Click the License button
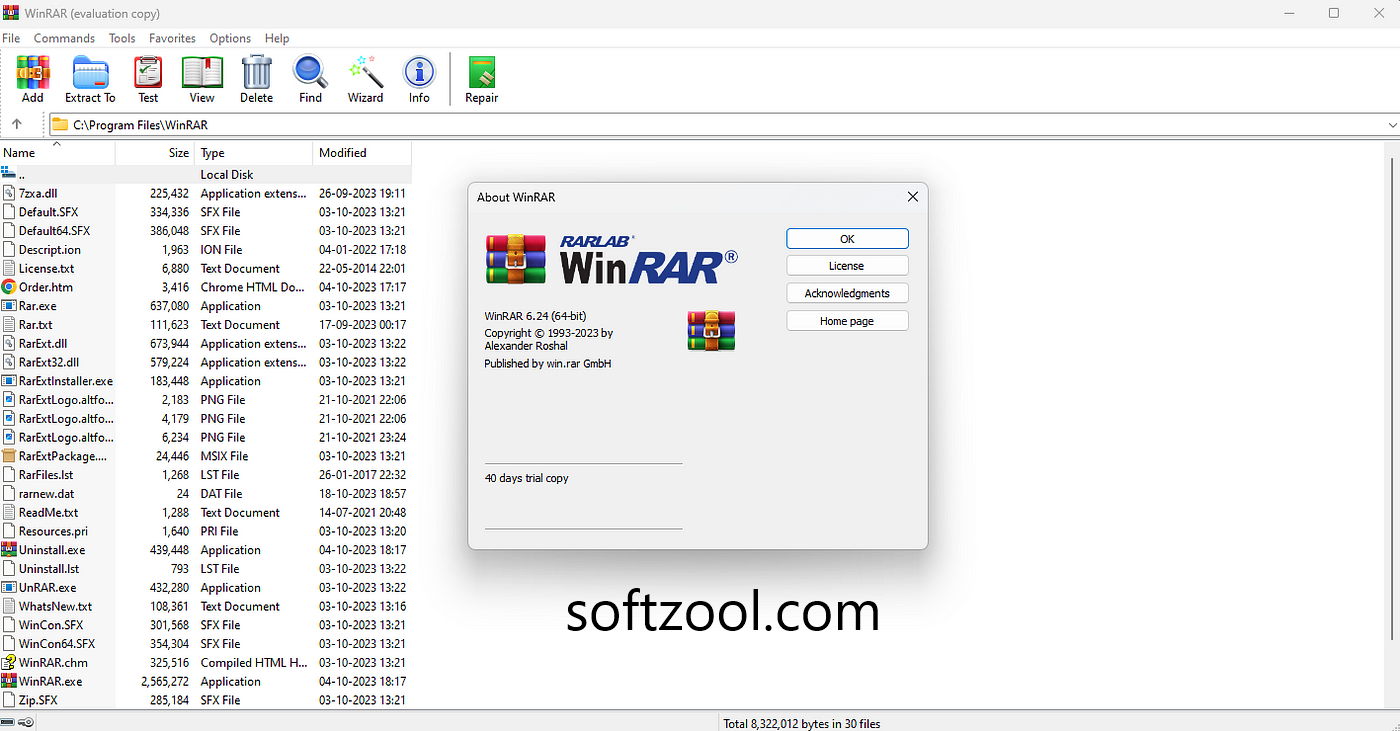 click(847, 265)
